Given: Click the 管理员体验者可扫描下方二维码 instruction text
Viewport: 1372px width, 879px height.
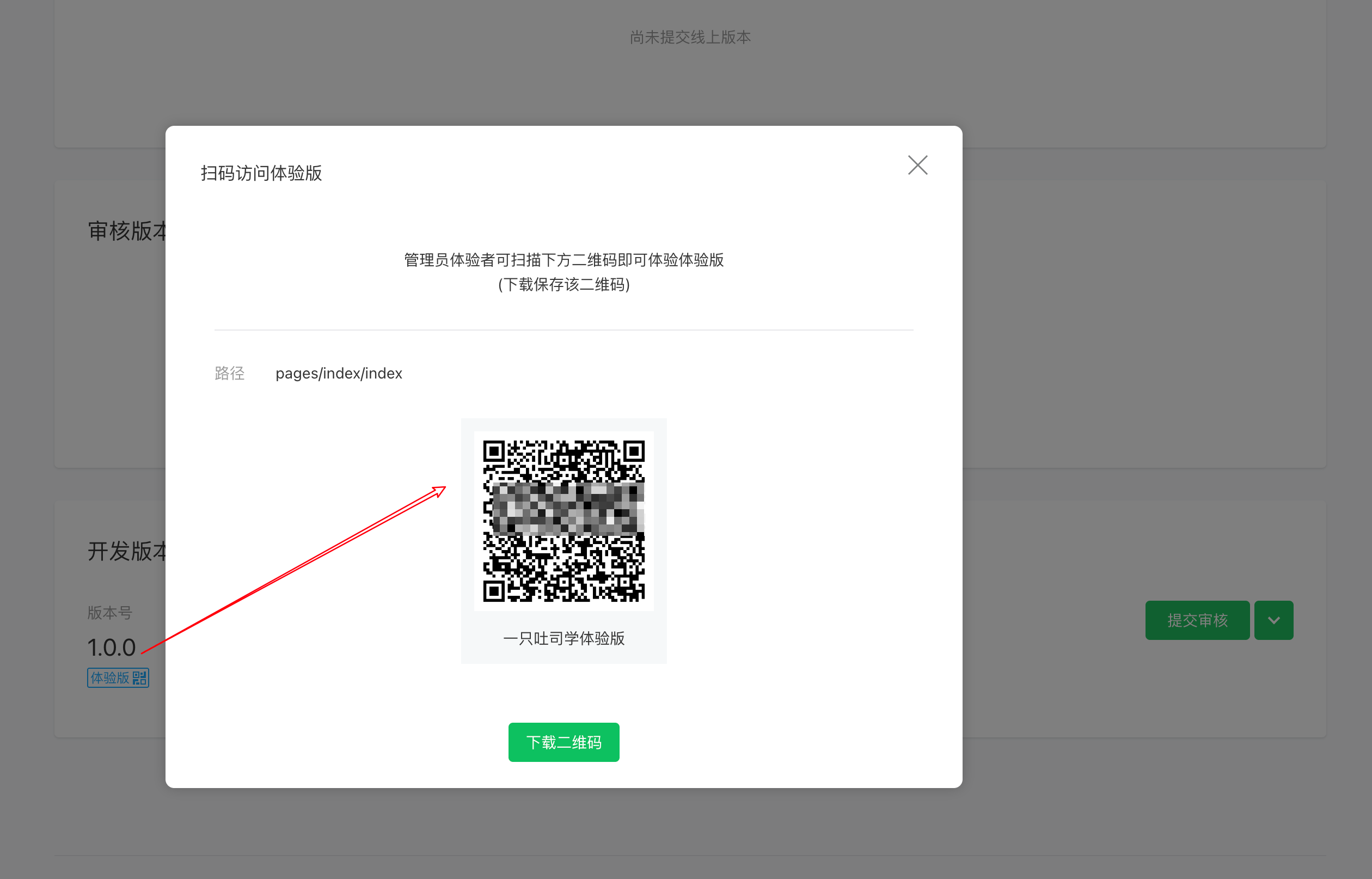Looking at the screenshot, I should [563, 260].
